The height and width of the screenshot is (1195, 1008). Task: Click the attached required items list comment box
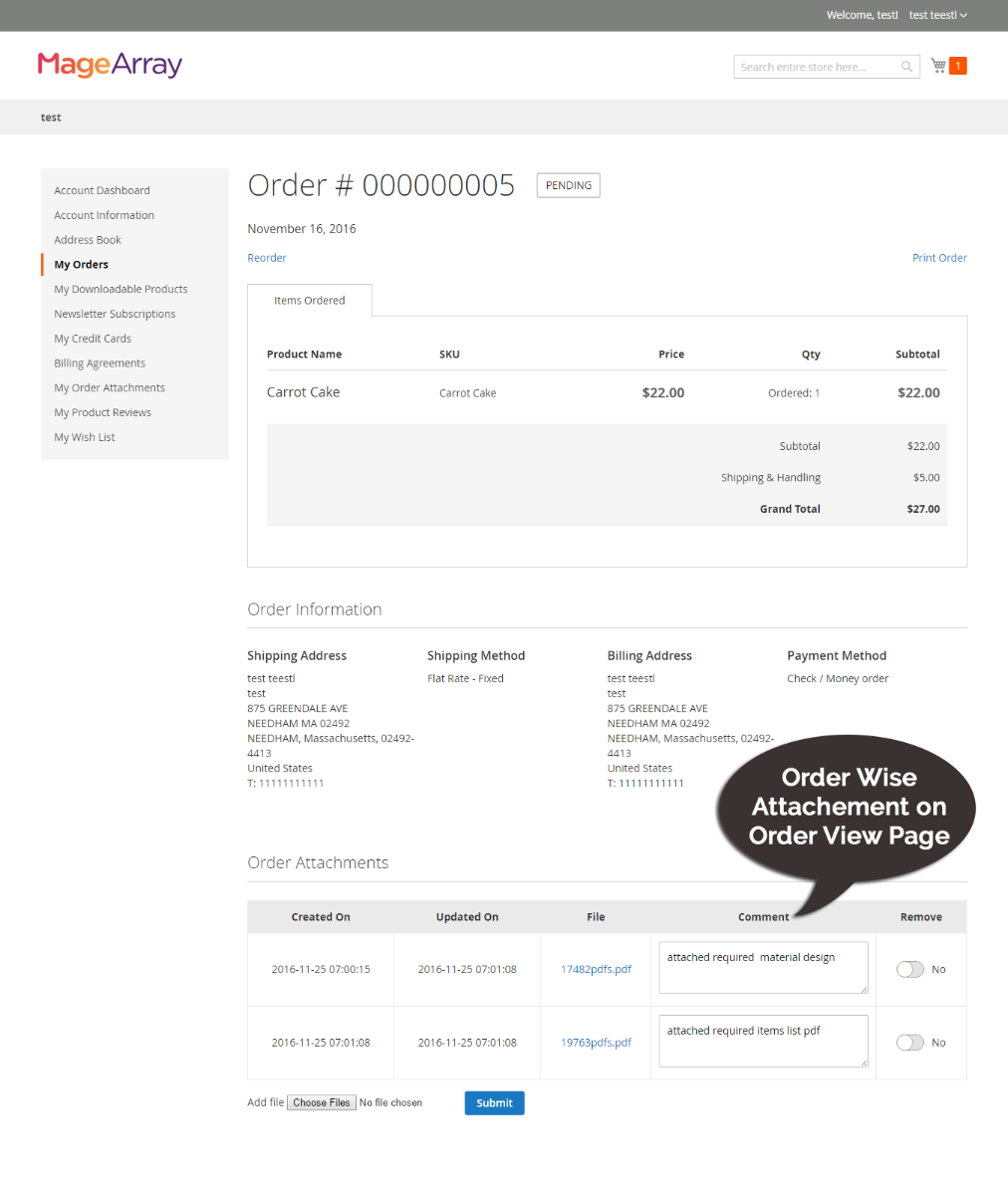click(x=761, y=1041)
